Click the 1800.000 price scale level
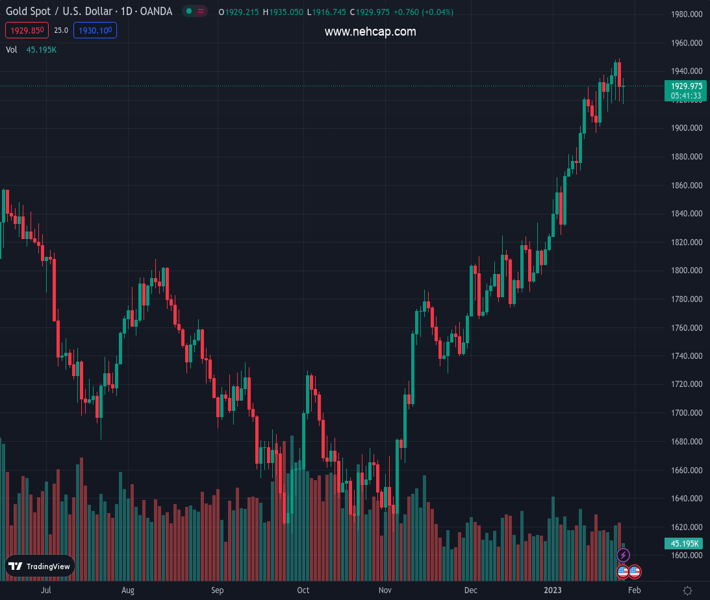Screen dimensions: 710x600 click(x=685, y=271)
